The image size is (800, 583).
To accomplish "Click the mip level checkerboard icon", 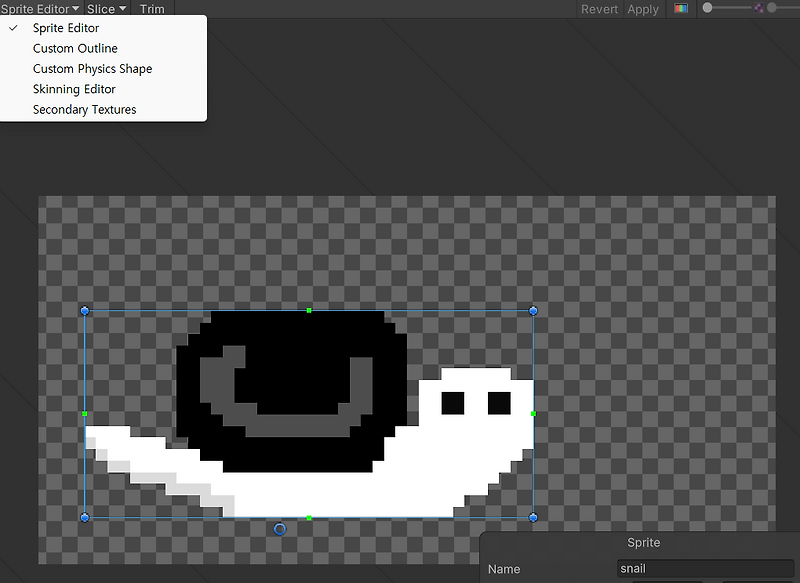I will click(x=759, y=8).
